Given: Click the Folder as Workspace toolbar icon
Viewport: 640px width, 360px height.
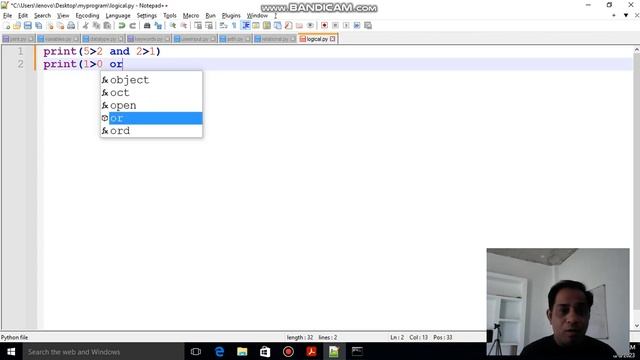Looking at the screenshot, I should pos(299,26).
